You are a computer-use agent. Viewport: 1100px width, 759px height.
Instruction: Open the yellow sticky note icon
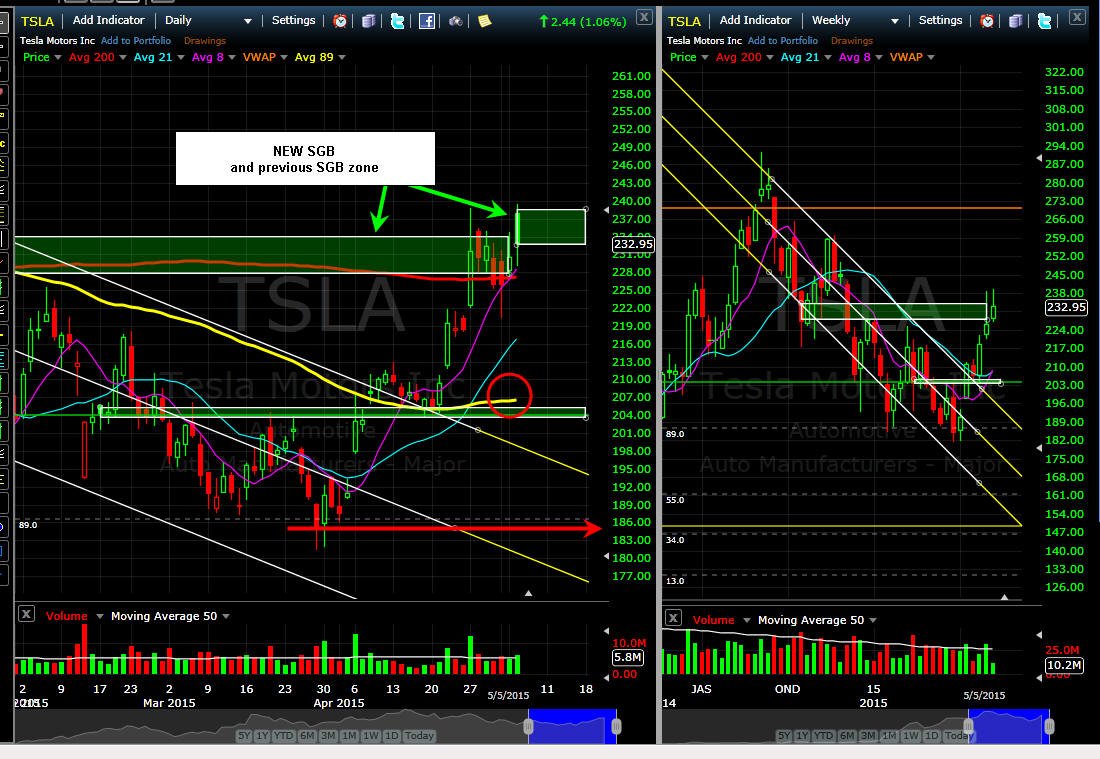tap(485, 21)
